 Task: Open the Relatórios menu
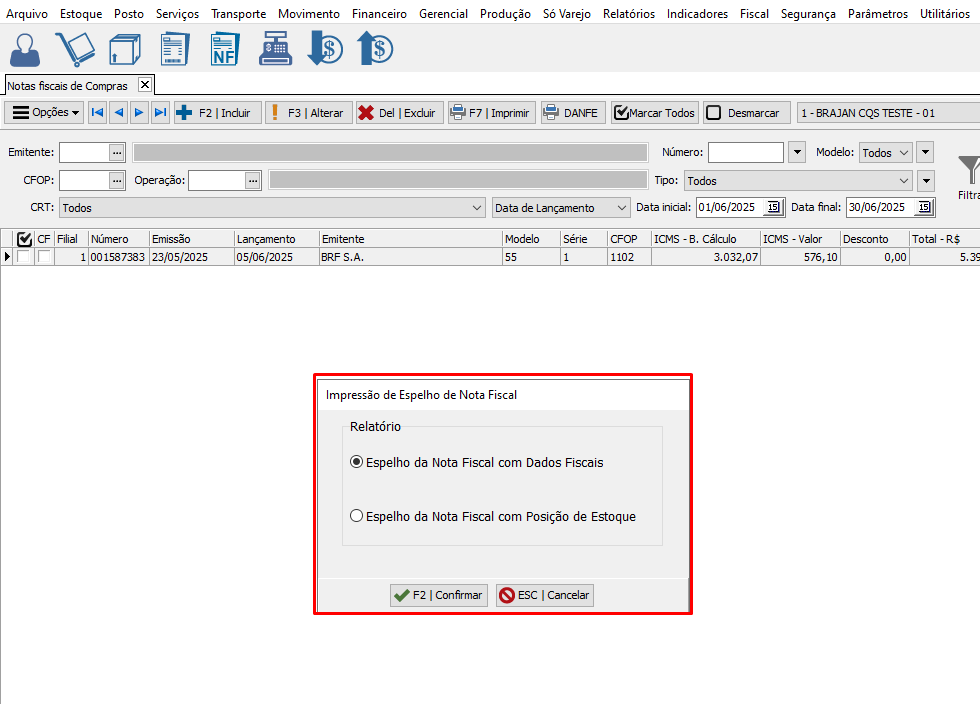[x=629, y=13]
